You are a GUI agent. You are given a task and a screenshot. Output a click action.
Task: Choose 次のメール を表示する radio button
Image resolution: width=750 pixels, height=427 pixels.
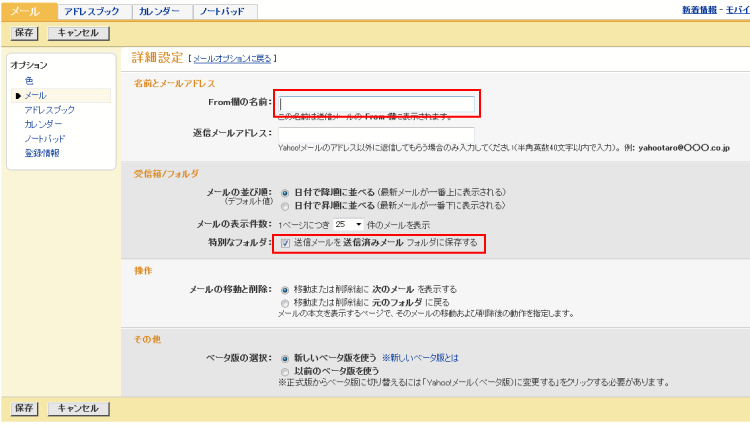(286, 288)
